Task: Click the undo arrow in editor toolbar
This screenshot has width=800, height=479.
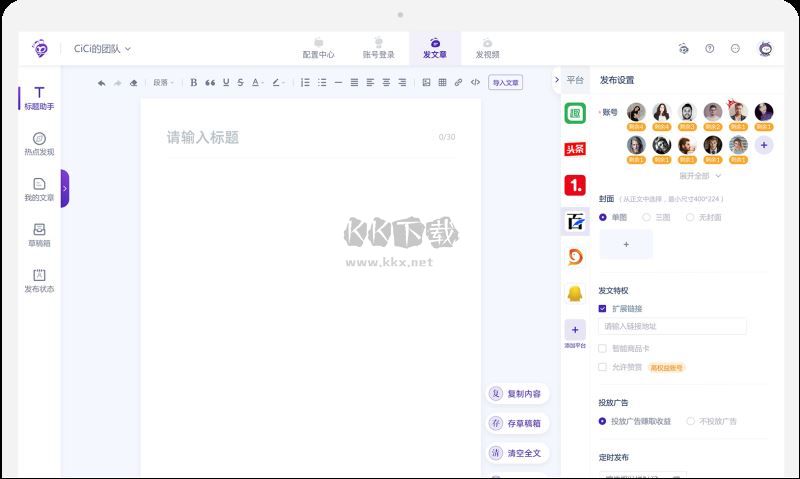Action: point(102,83)
